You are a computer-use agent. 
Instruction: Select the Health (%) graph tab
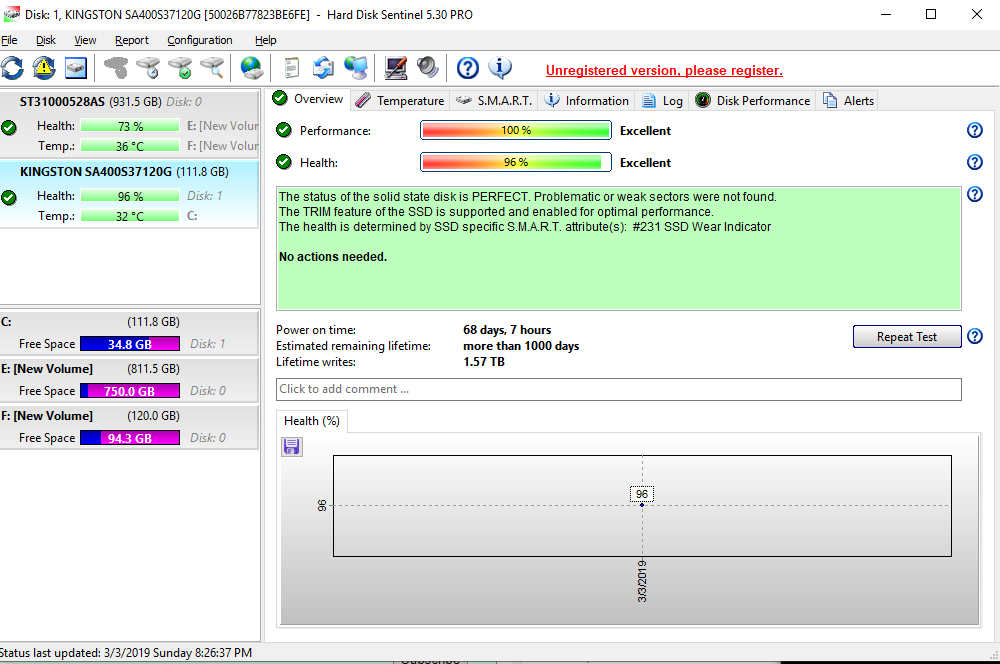(312, 421)
